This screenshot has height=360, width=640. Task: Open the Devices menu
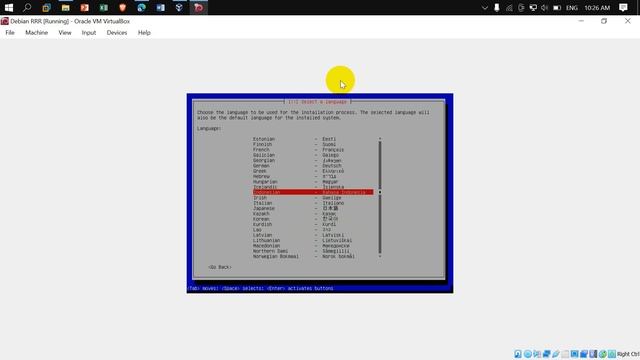(117, 33)
